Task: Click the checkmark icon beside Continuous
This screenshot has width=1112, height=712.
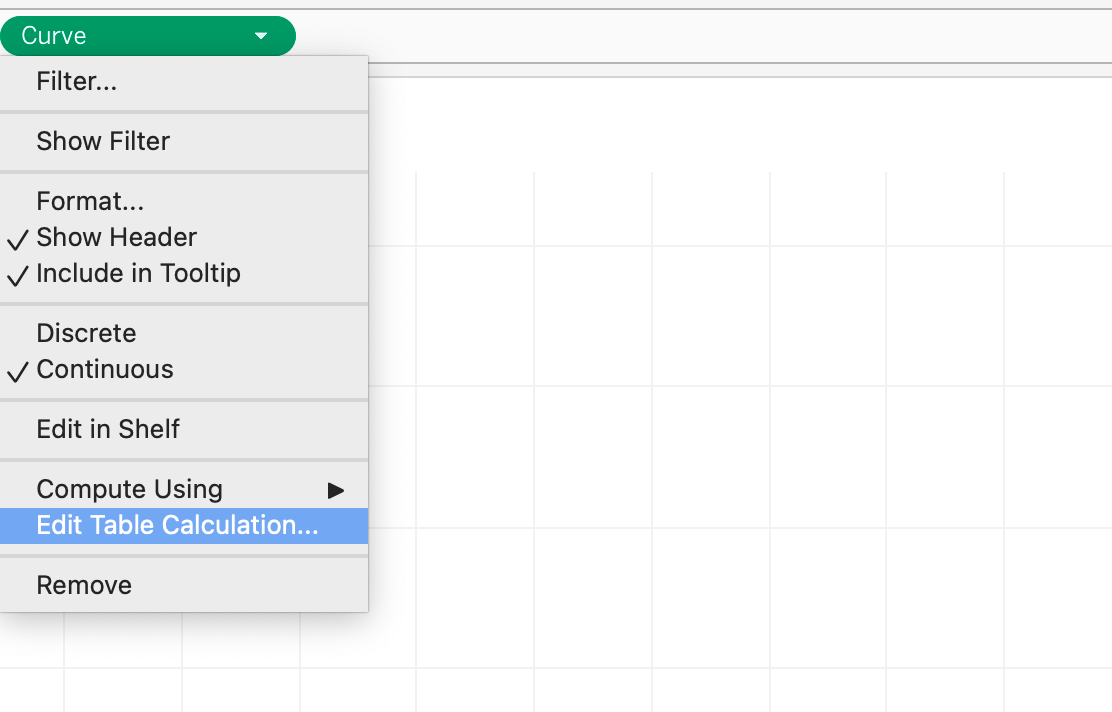Action: click(x=18, y=371)
